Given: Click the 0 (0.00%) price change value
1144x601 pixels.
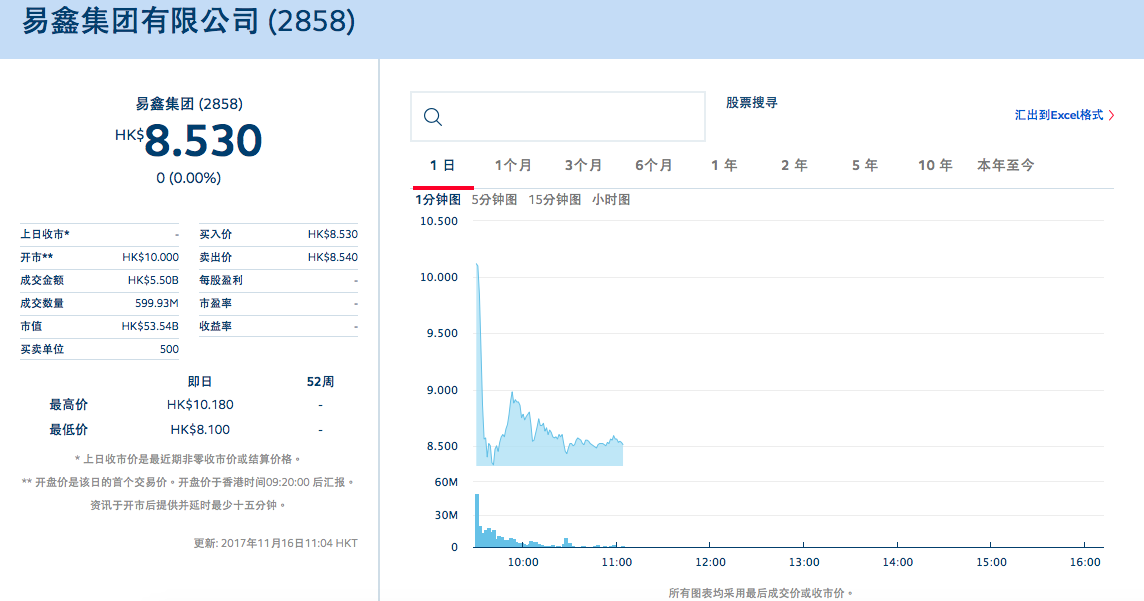Looking at the screenshot, I should click(x=188, y=178).
